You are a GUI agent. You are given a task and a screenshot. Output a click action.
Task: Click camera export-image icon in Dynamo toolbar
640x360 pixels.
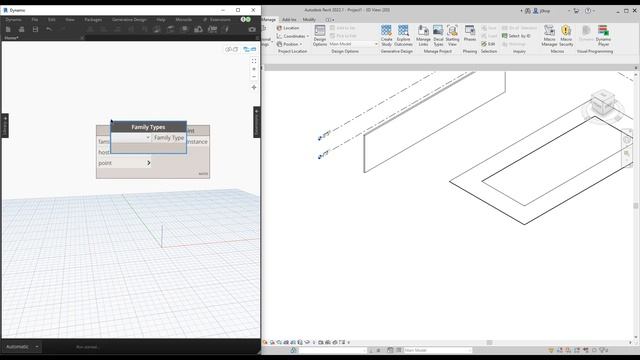(x=252, y=29)
